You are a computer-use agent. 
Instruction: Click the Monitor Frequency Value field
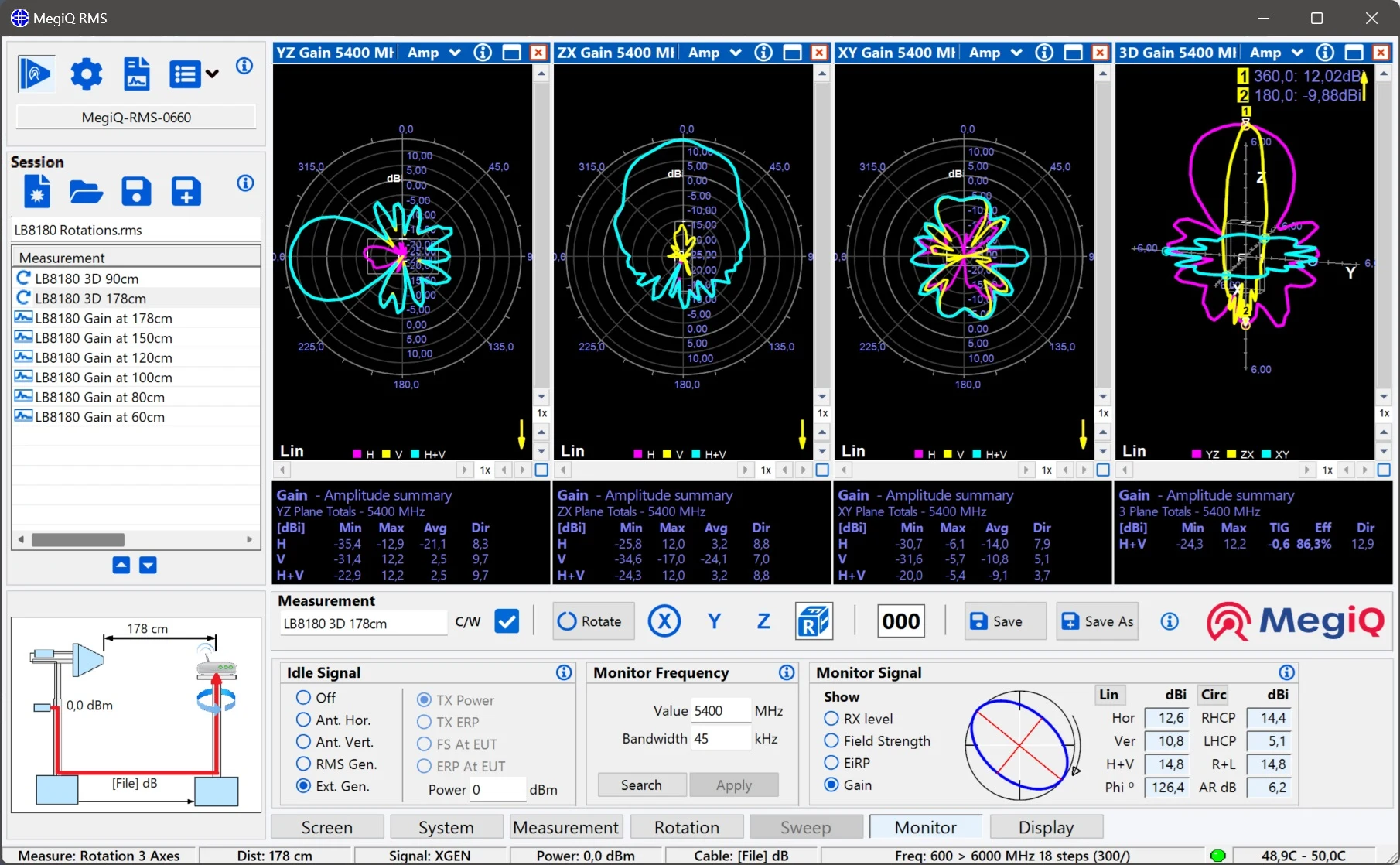pyautogui.click(x=719, y=710)
